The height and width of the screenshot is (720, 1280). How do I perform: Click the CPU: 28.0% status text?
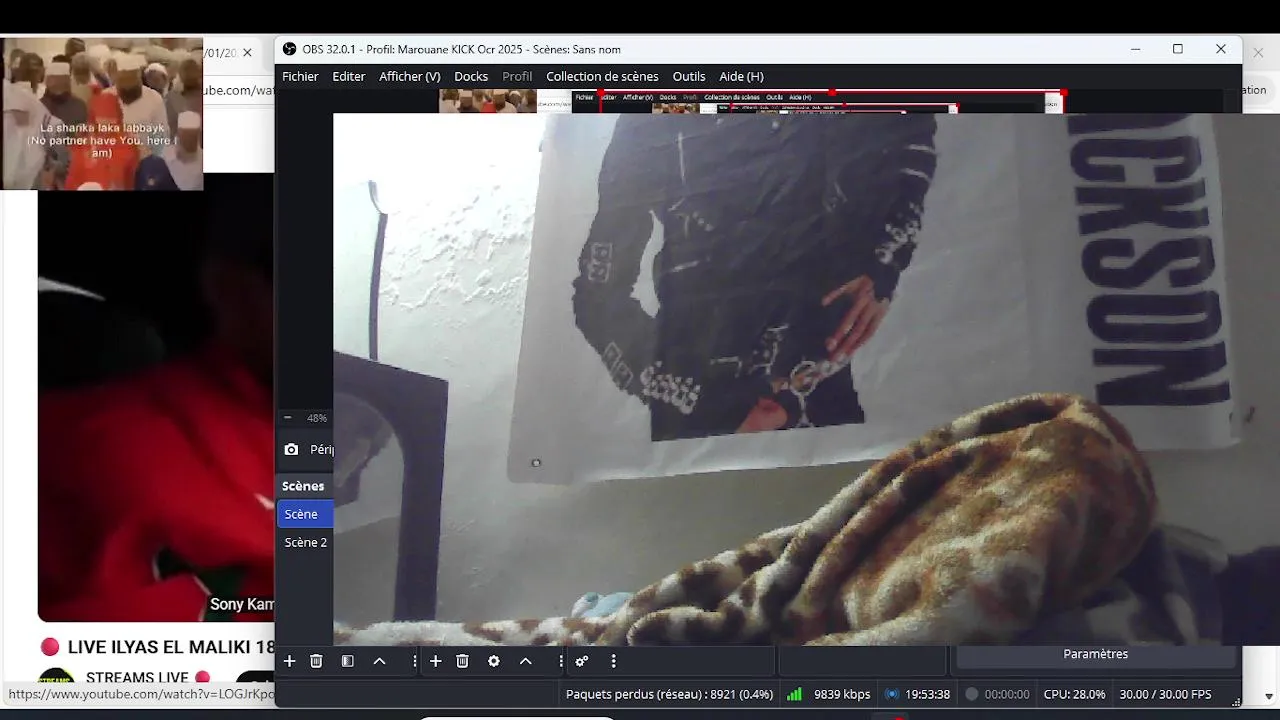point(1075,694)
